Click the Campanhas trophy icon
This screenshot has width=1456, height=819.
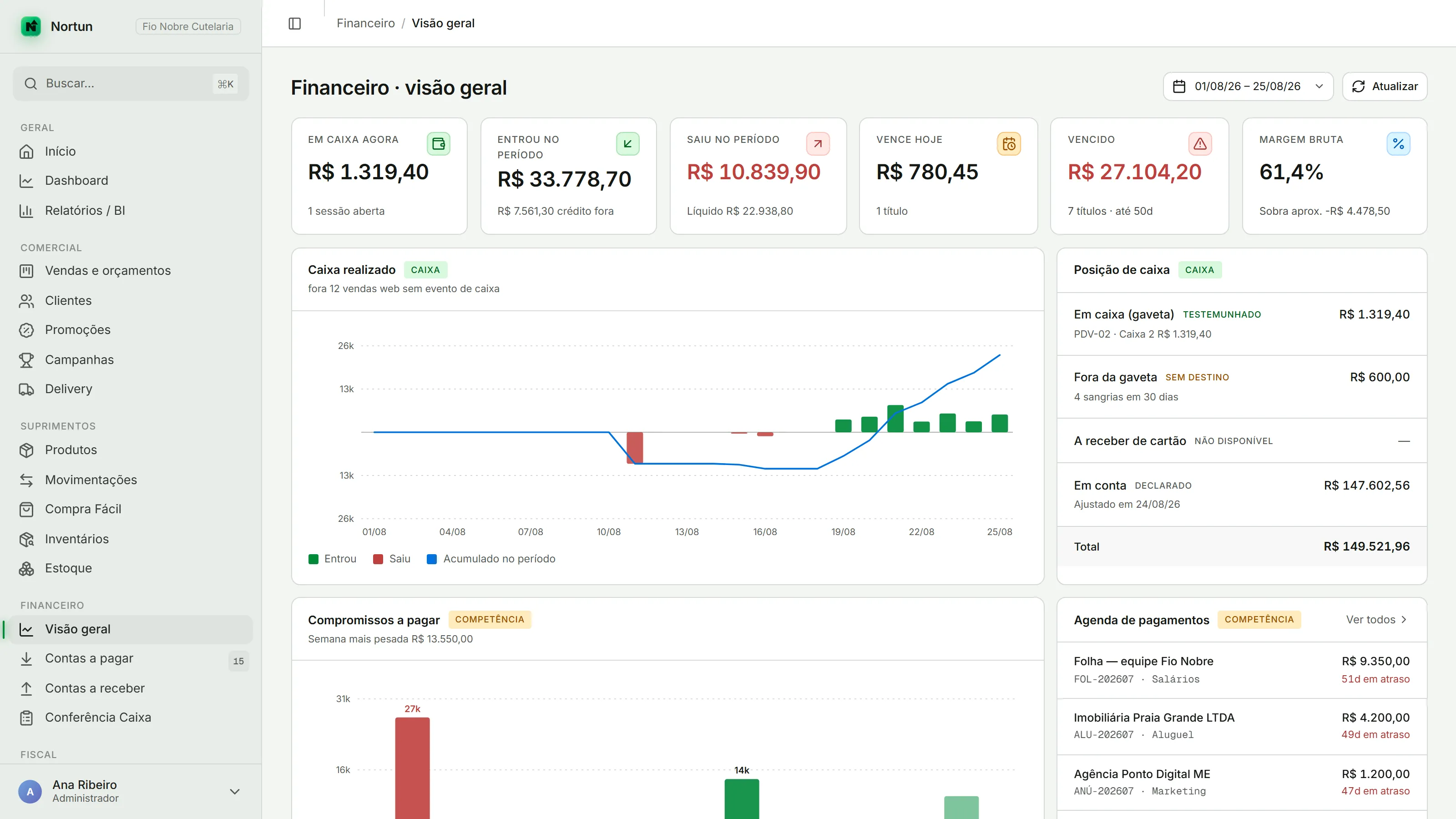click(26, 360)
